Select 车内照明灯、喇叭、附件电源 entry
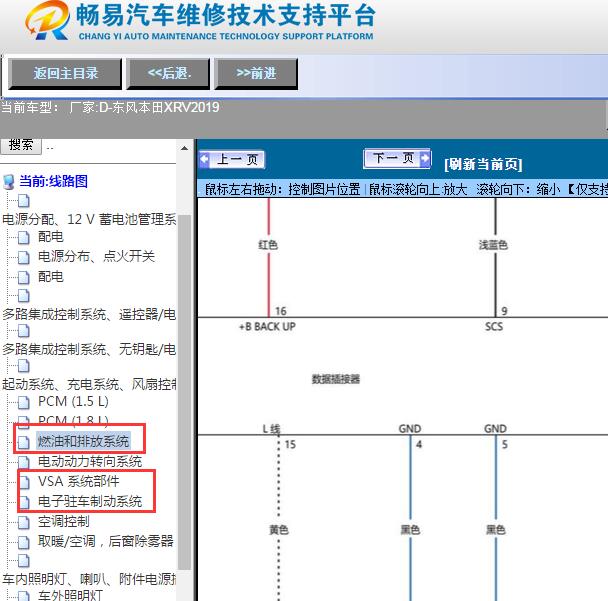This screenshot has height=601, width=608. click(89, 579)
